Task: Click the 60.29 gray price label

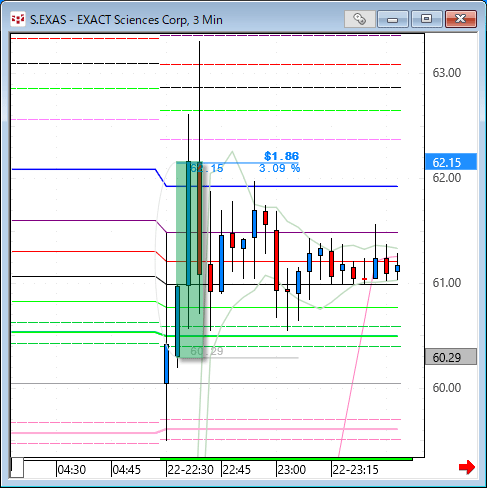Action: (451, 357)
